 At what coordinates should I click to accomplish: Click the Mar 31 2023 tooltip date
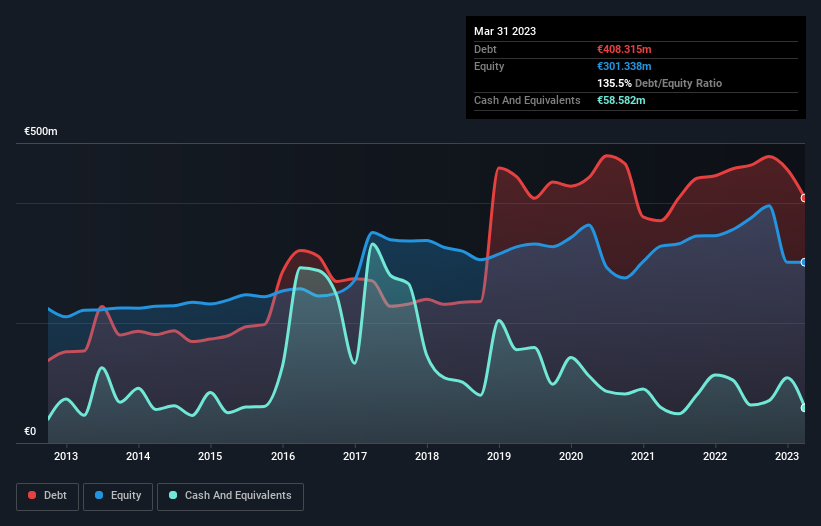click(x=505, y=31)
